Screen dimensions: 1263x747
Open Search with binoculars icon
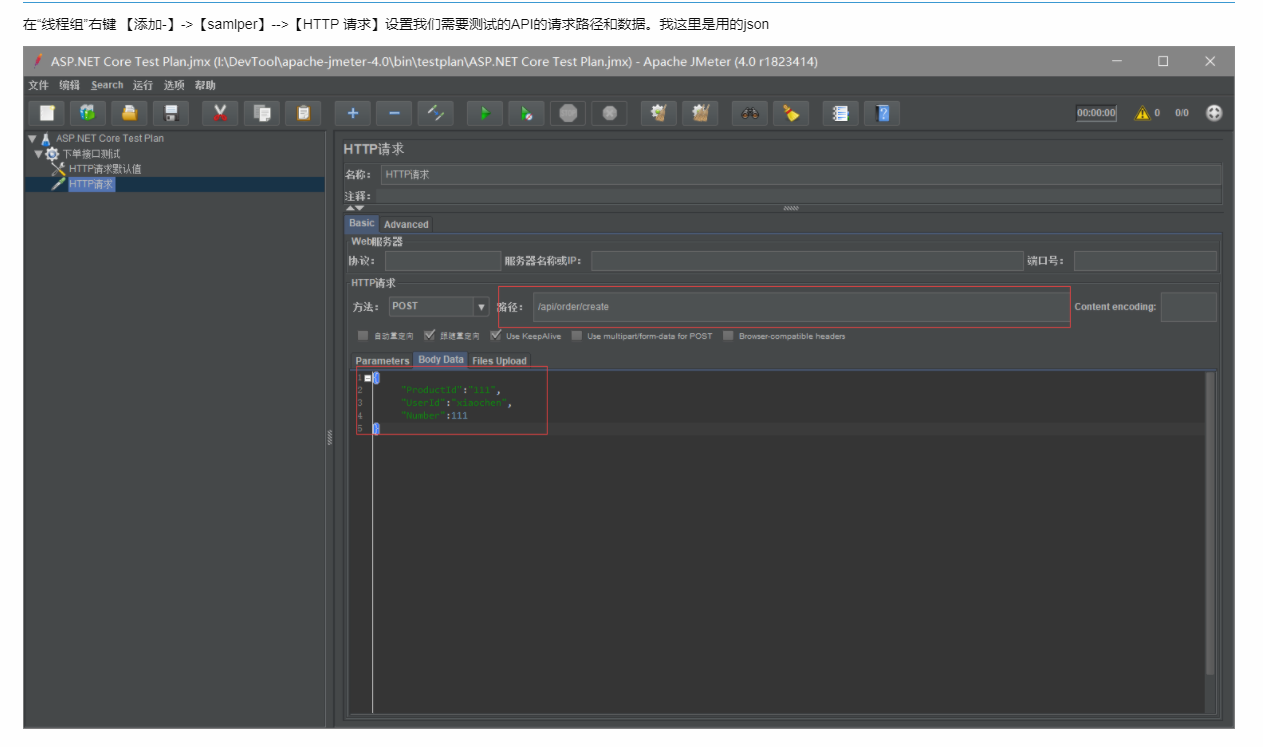(750, 113)
